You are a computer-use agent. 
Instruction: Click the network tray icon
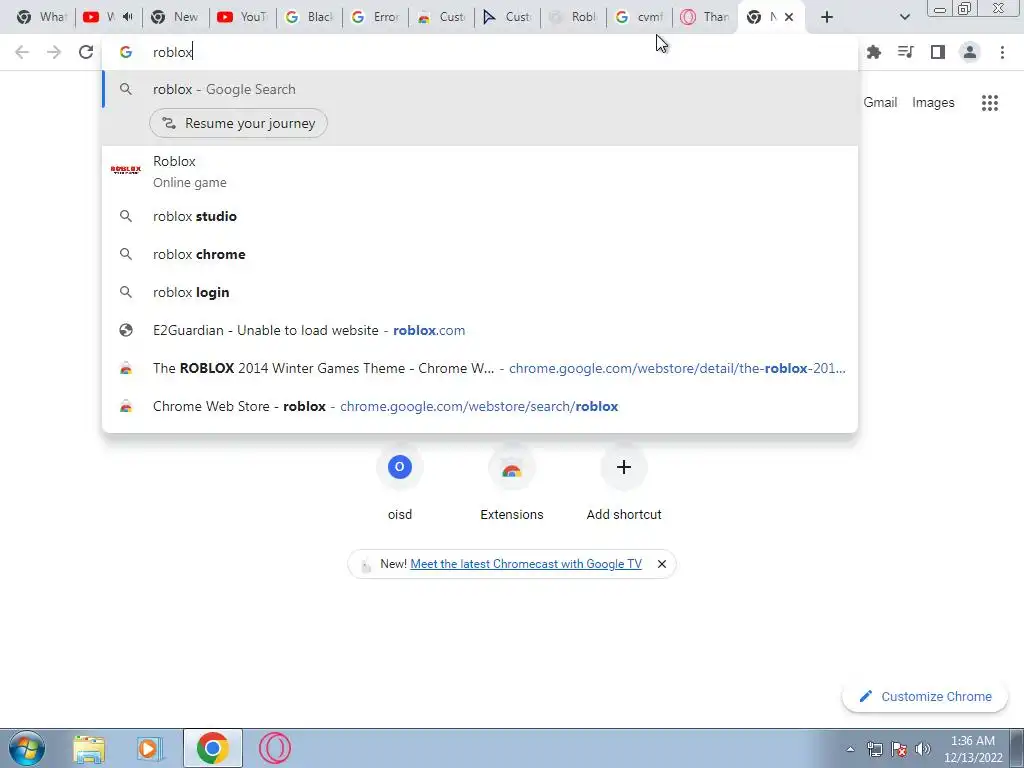click(874, 749)
